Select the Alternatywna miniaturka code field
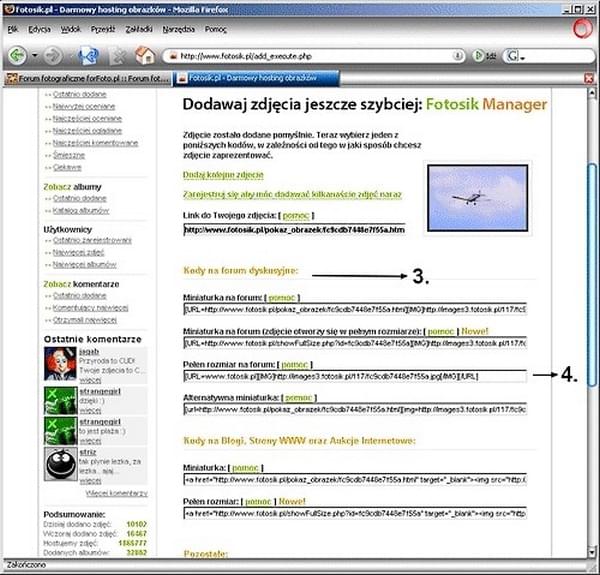 (x=355, y=409)
